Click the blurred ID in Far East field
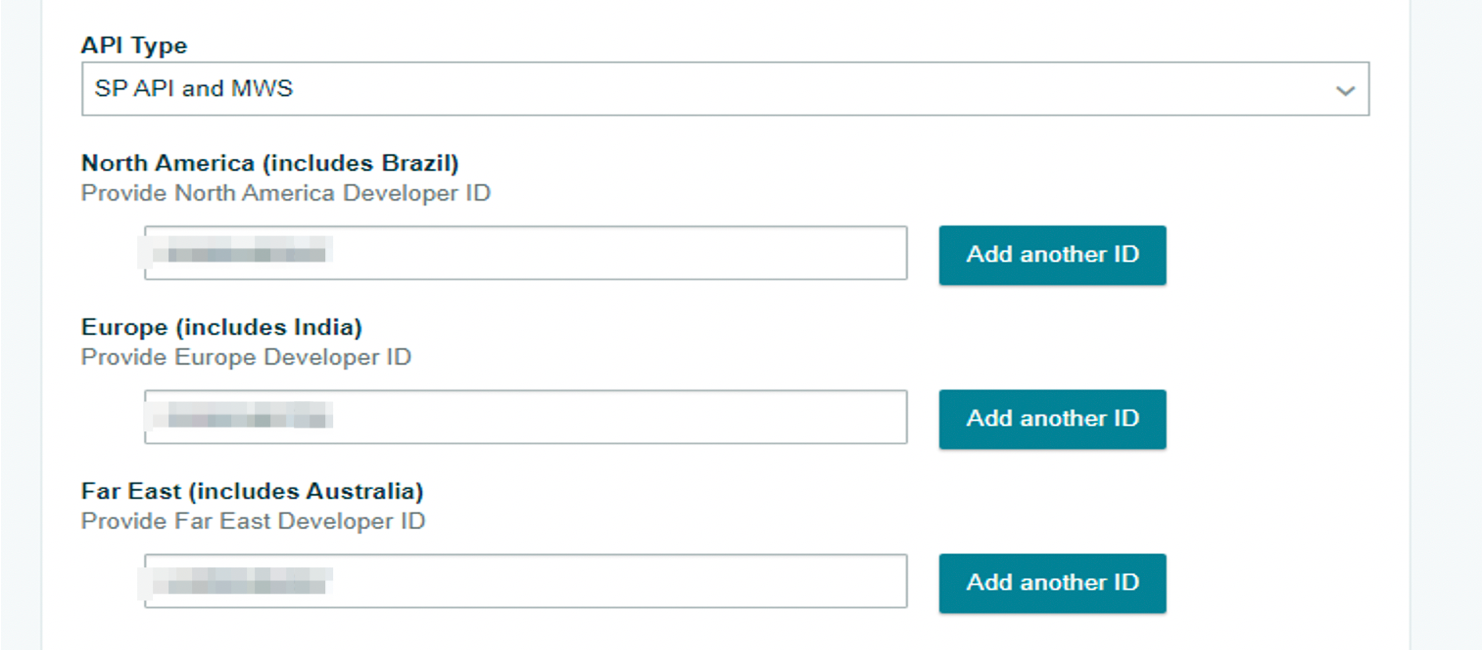This screenshot has width=1482, height=650. point(236,579)
